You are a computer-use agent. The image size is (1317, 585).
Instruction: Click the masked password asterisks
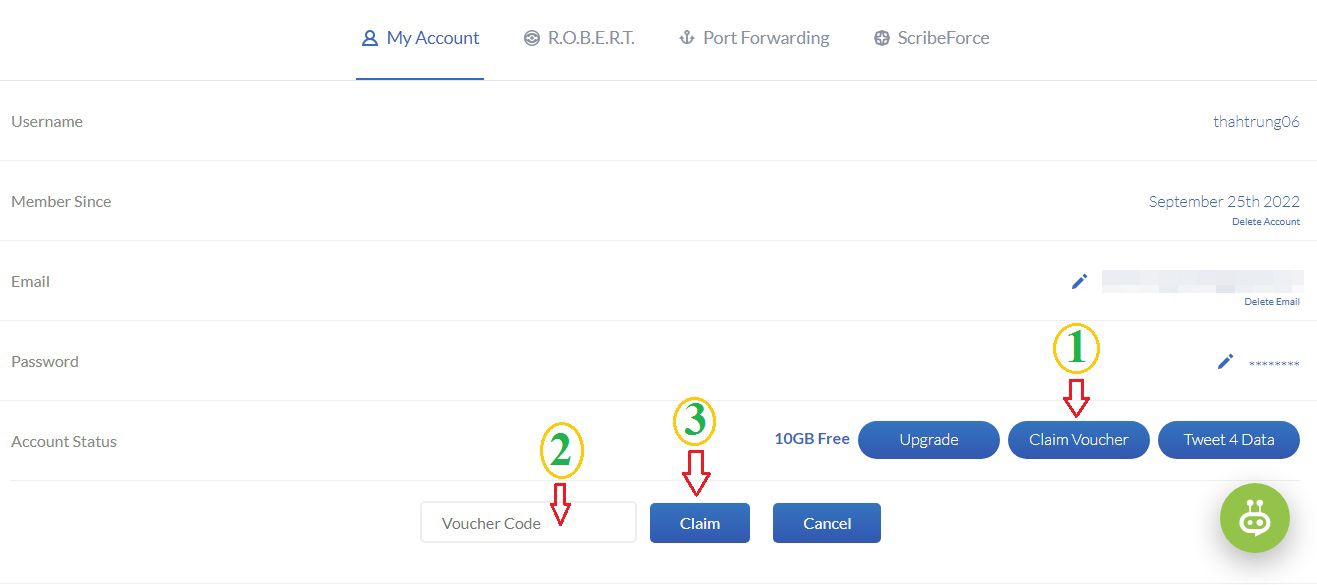pos(1274,365)
